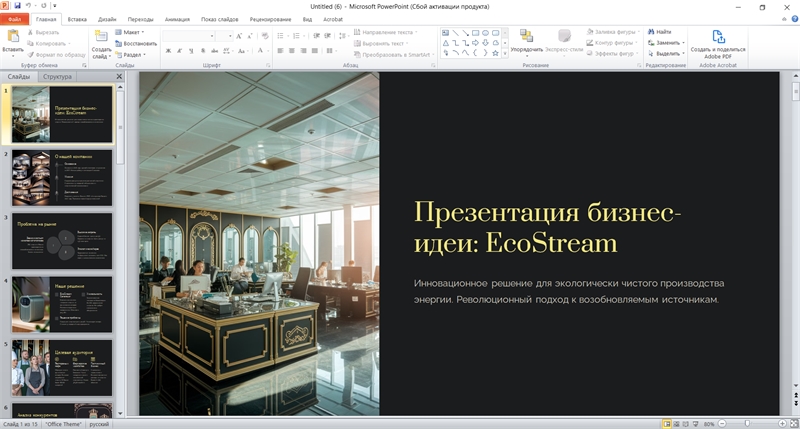
Task: Select the right arrow shape in gallery
Action: coord(476,43)
